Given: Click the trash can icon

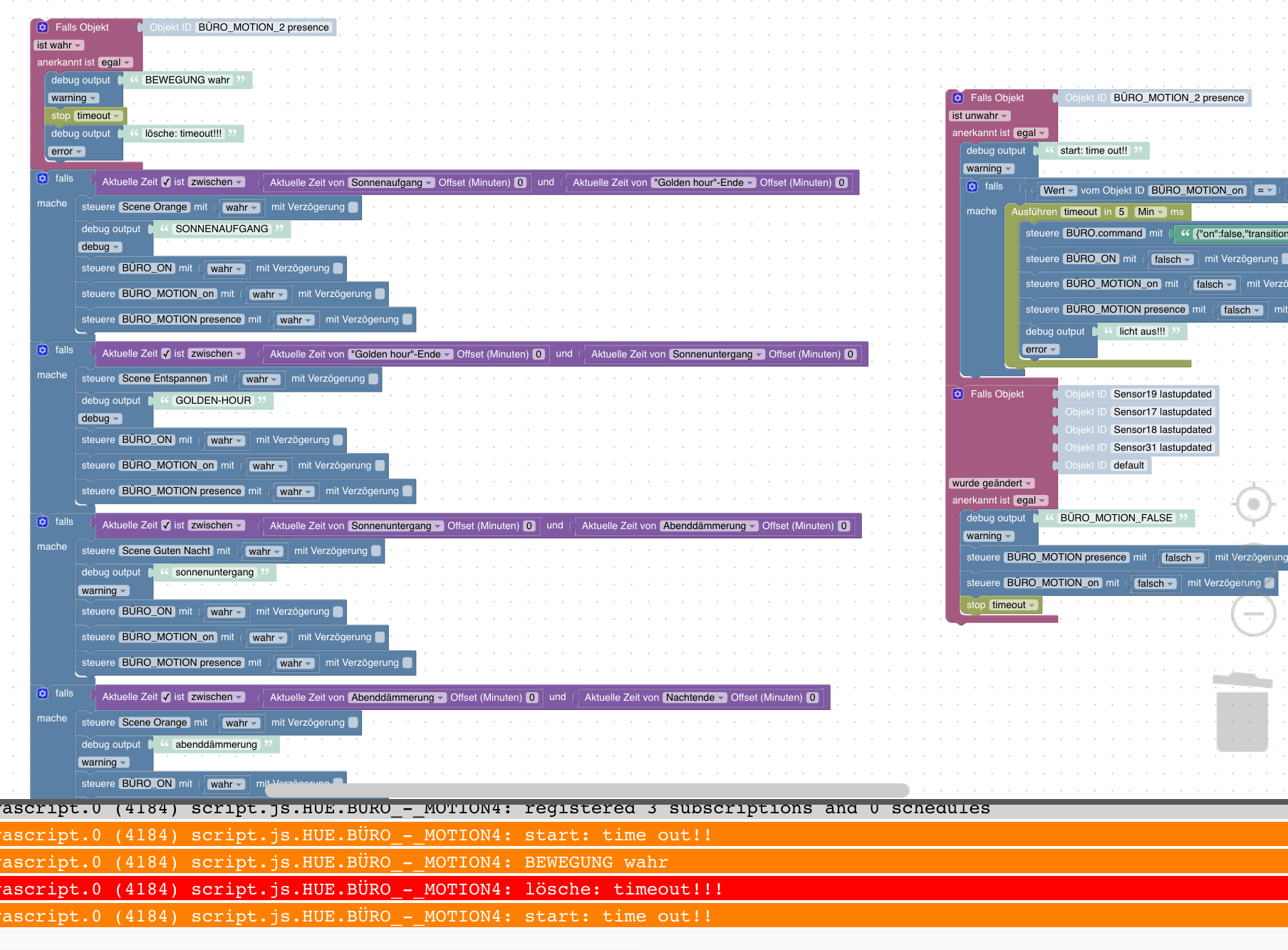Looking at the screenshot, I should 1242,712.
